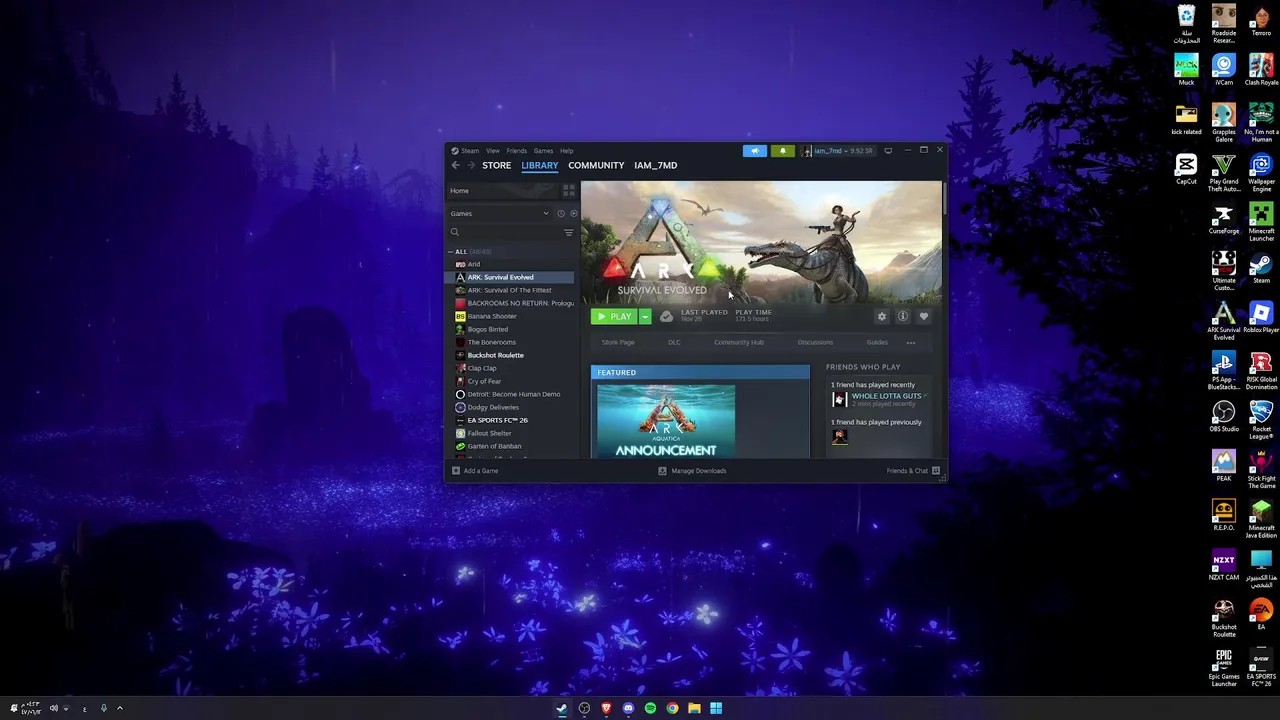Open the IAM_7MD profile tab
1280x720 pixels.
(x=655, y=165)
